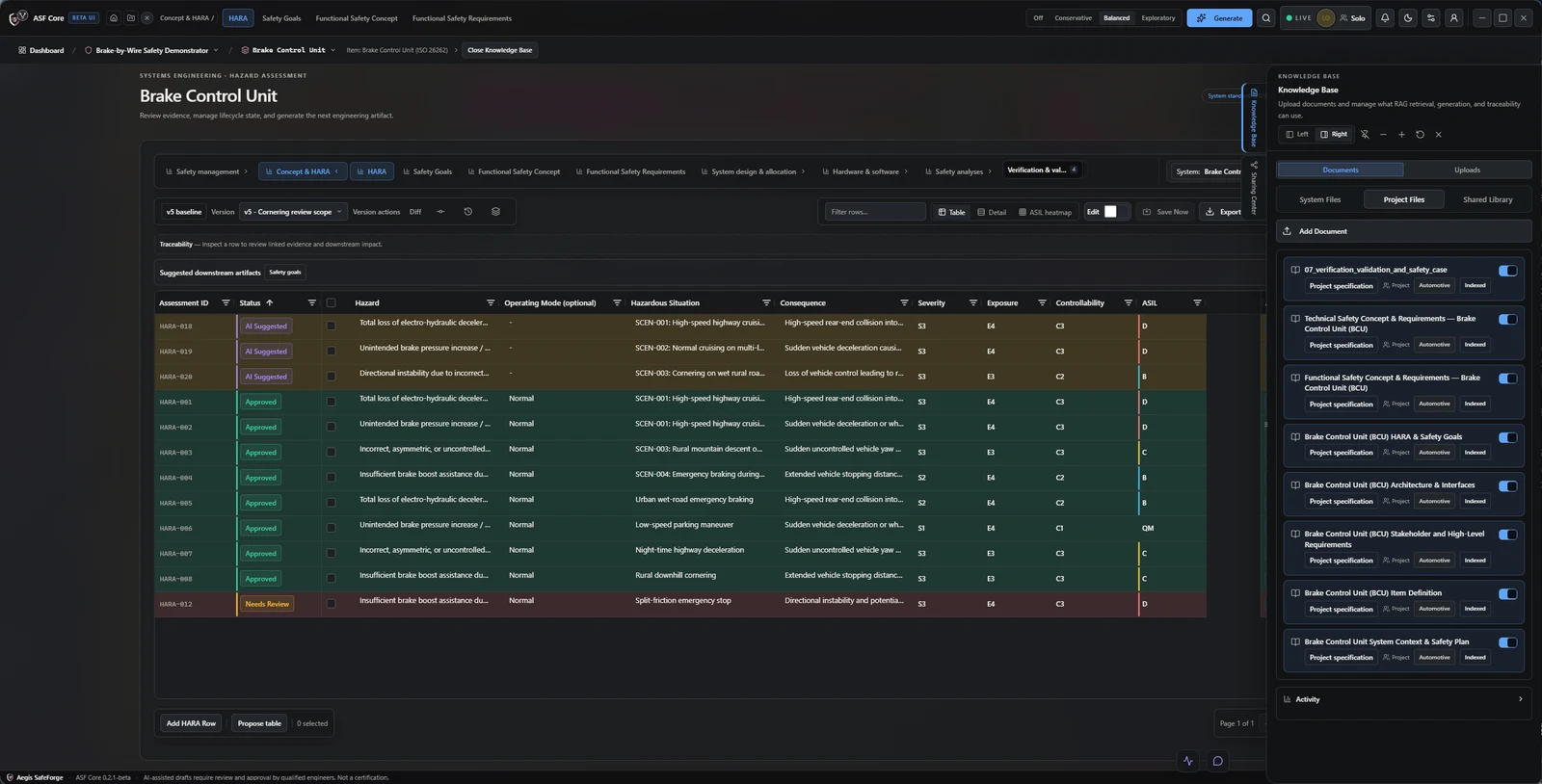Toggle 07_verification_validation_and_safety_case document switch
Image resolution: width=1542 pixels, height=784 pixels.
(1507, 271)
